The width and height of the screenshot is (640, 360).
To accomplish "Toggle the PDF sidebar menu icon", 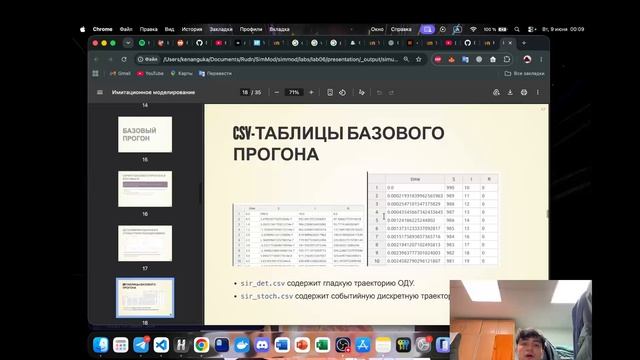I will click(x=100, y=92).
